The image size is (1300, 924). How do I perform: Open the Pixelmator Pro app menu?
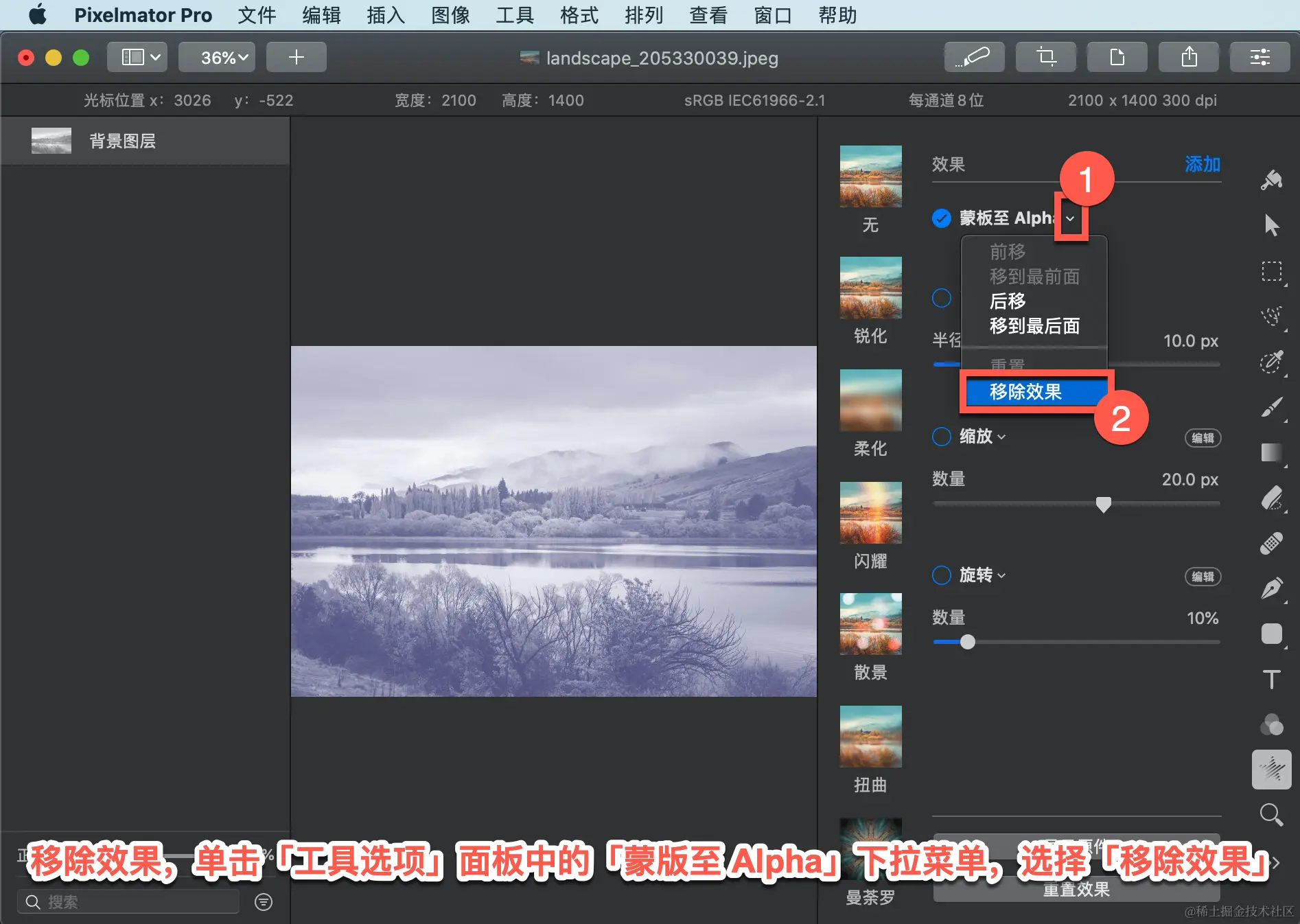pos(143,15)
